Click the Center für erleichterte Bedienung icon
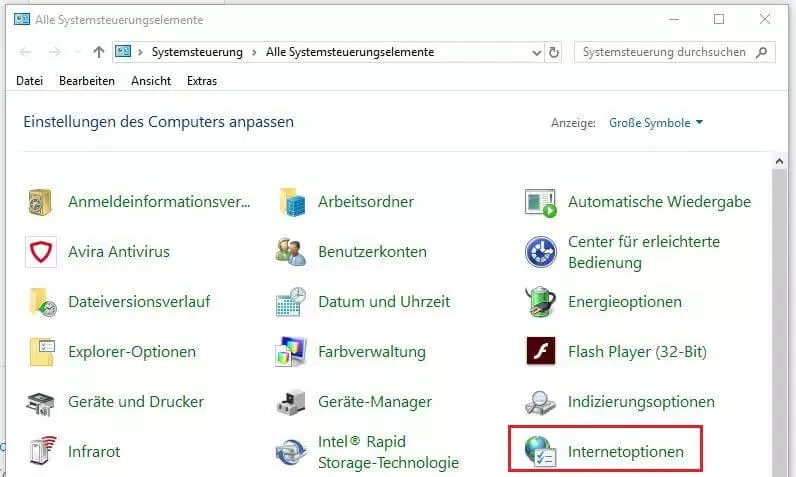 [x=541, y=252]
